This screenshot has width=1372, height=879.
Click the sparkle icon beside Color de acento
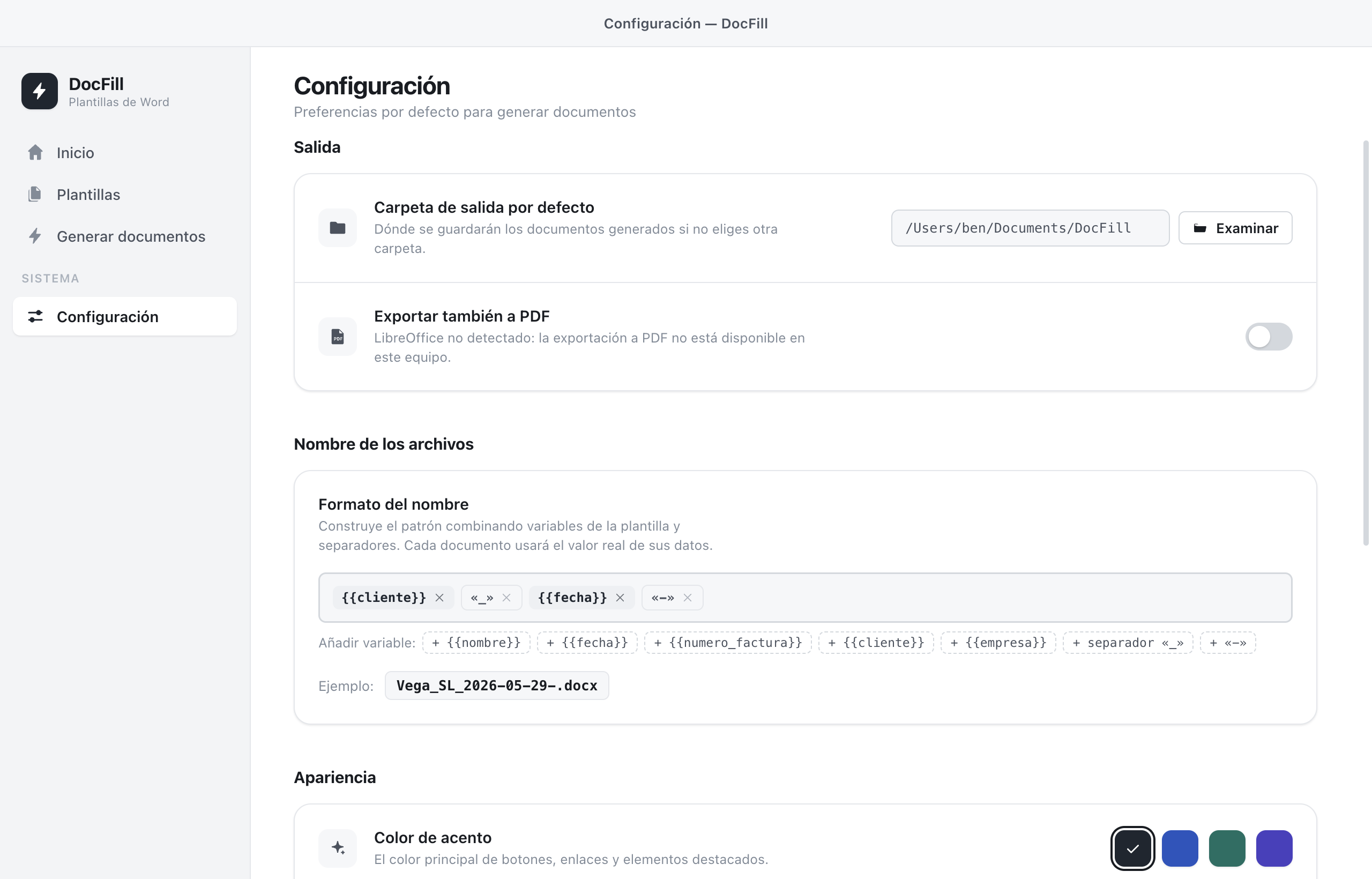(337, 847)
